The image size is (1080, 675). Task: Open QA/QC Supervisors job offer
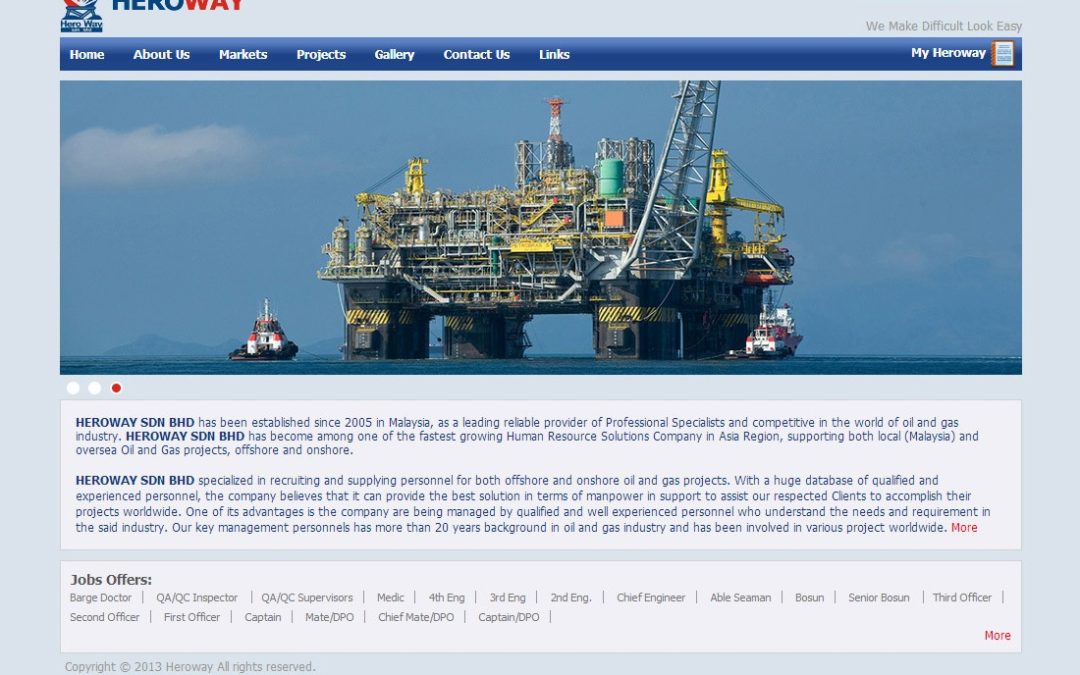[x=307, y=598]
